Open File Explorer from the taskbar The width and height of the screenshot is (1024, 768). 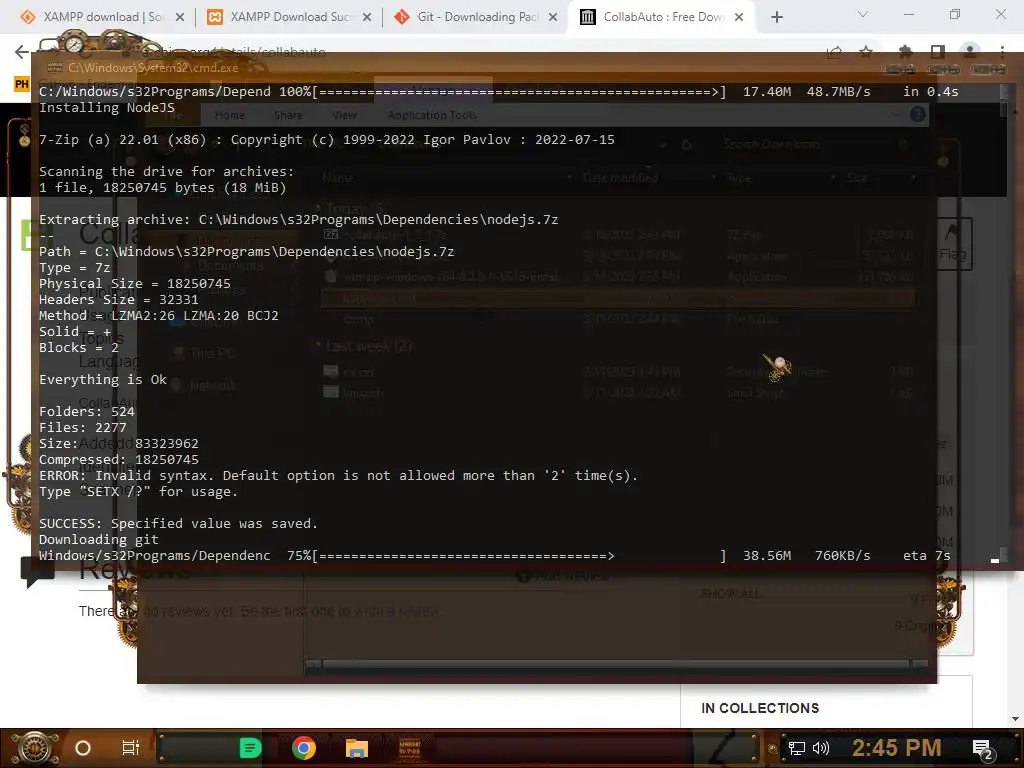[x=357, y=748]
